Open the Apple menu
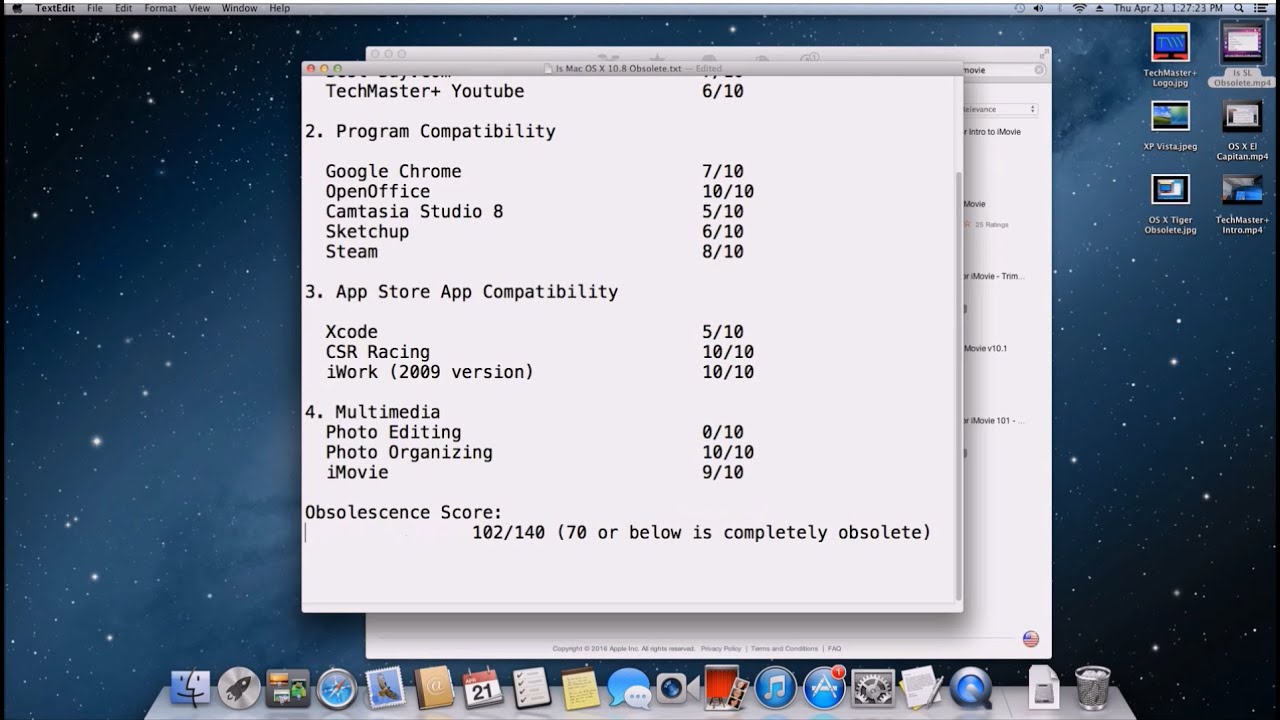Viewport: 1280px width, 720px height. [x=16, y=8]
